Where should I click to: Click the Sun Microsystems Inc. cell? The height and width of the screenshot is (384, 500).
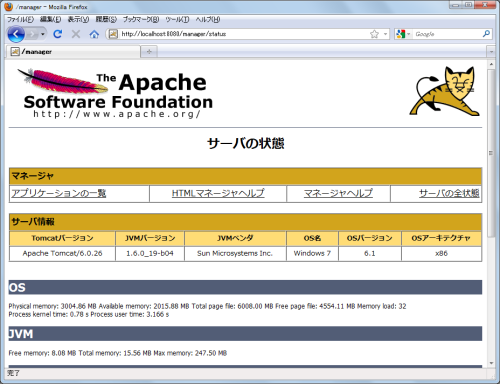coord(235,253)
